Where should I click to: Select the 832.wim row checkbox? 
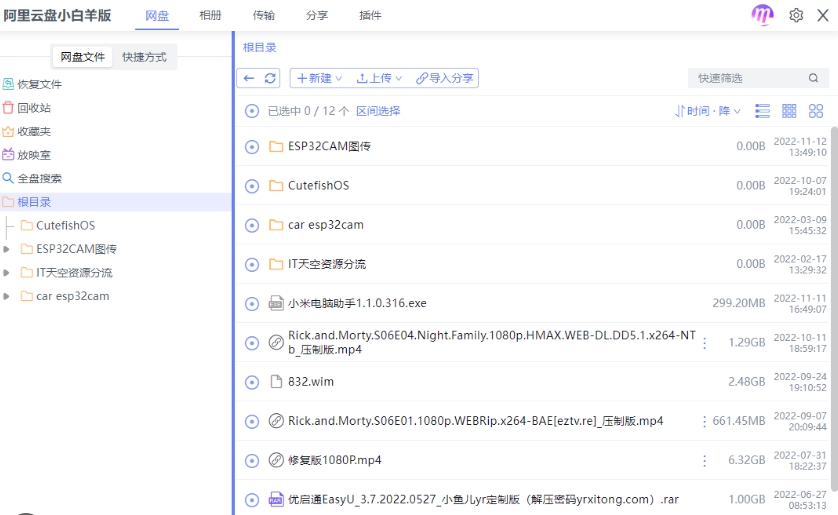252,383
